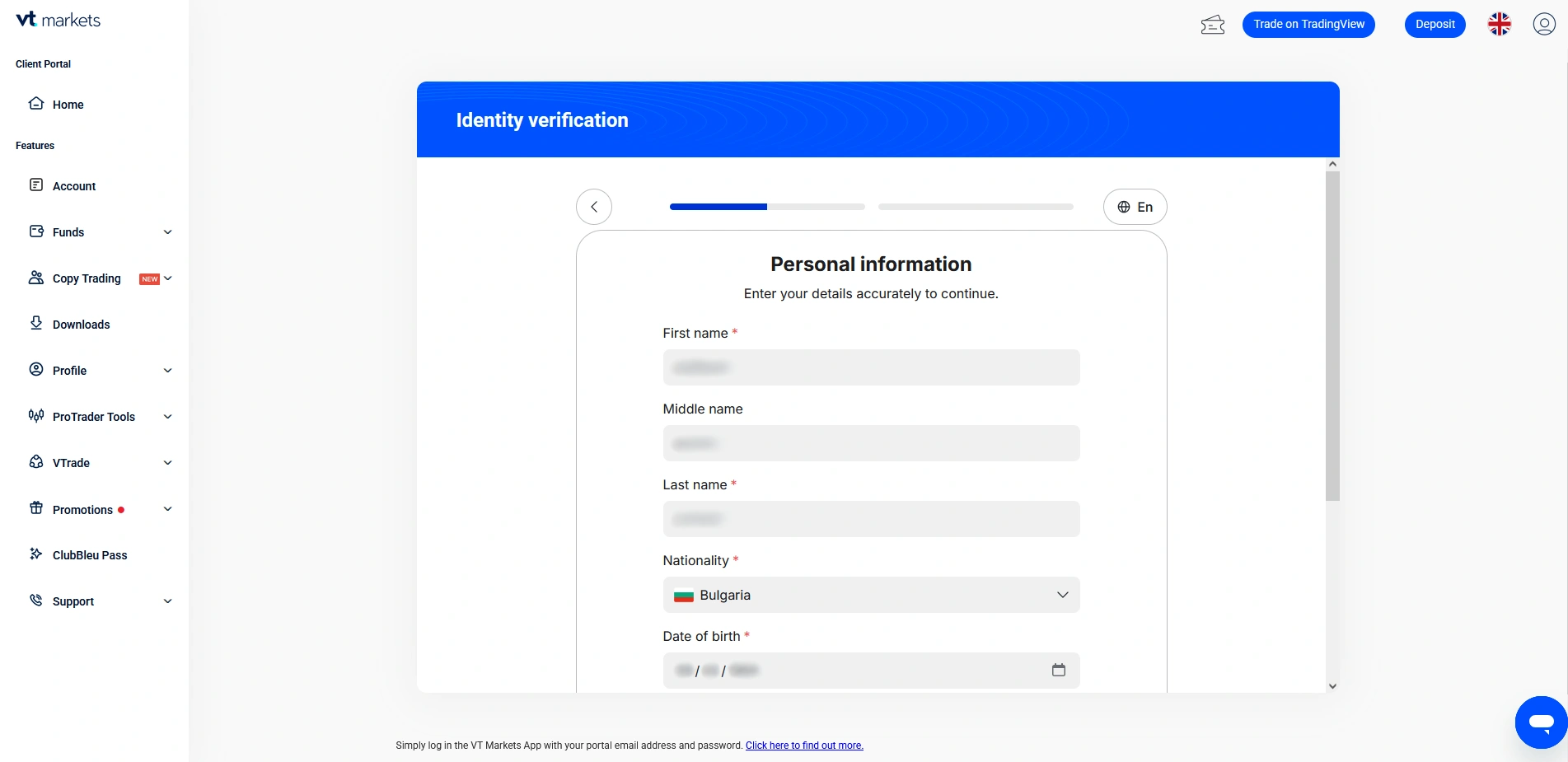The width and height of the screenshot is (1568, 762).
Task: Click the Deposit button
Action: point(1435,25)
